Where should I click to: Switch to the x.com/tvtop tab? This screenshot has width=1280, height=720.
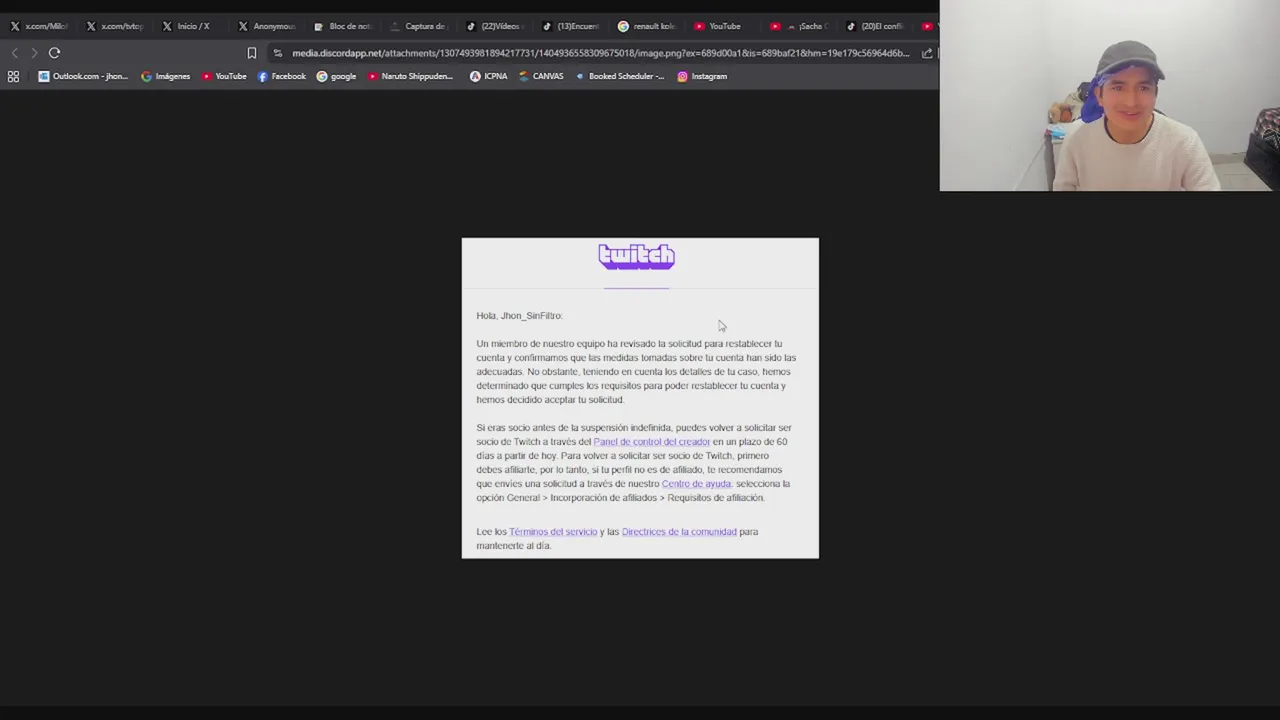(x=114, y=26)
